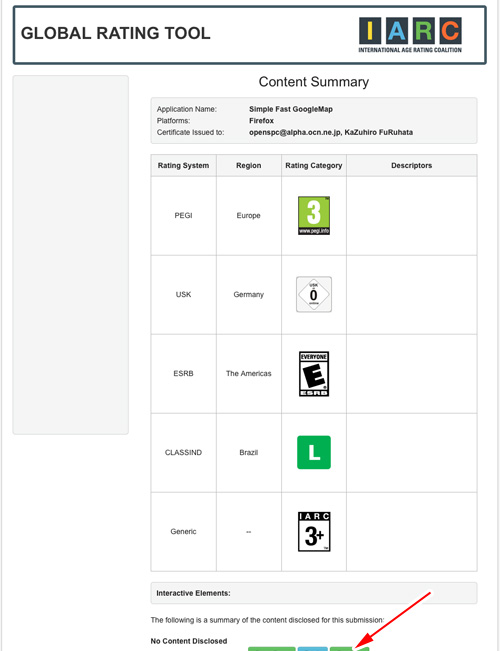Click the Firefox platform value
The image size is (500, 651).
[261, 121]
